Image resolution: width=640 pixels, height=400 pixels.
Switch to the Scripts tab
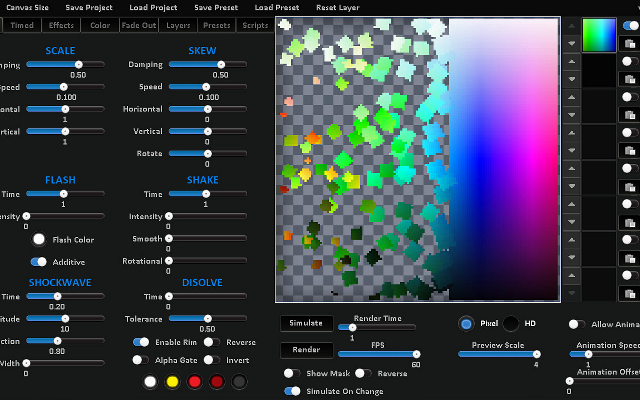(x=255, y=25)
